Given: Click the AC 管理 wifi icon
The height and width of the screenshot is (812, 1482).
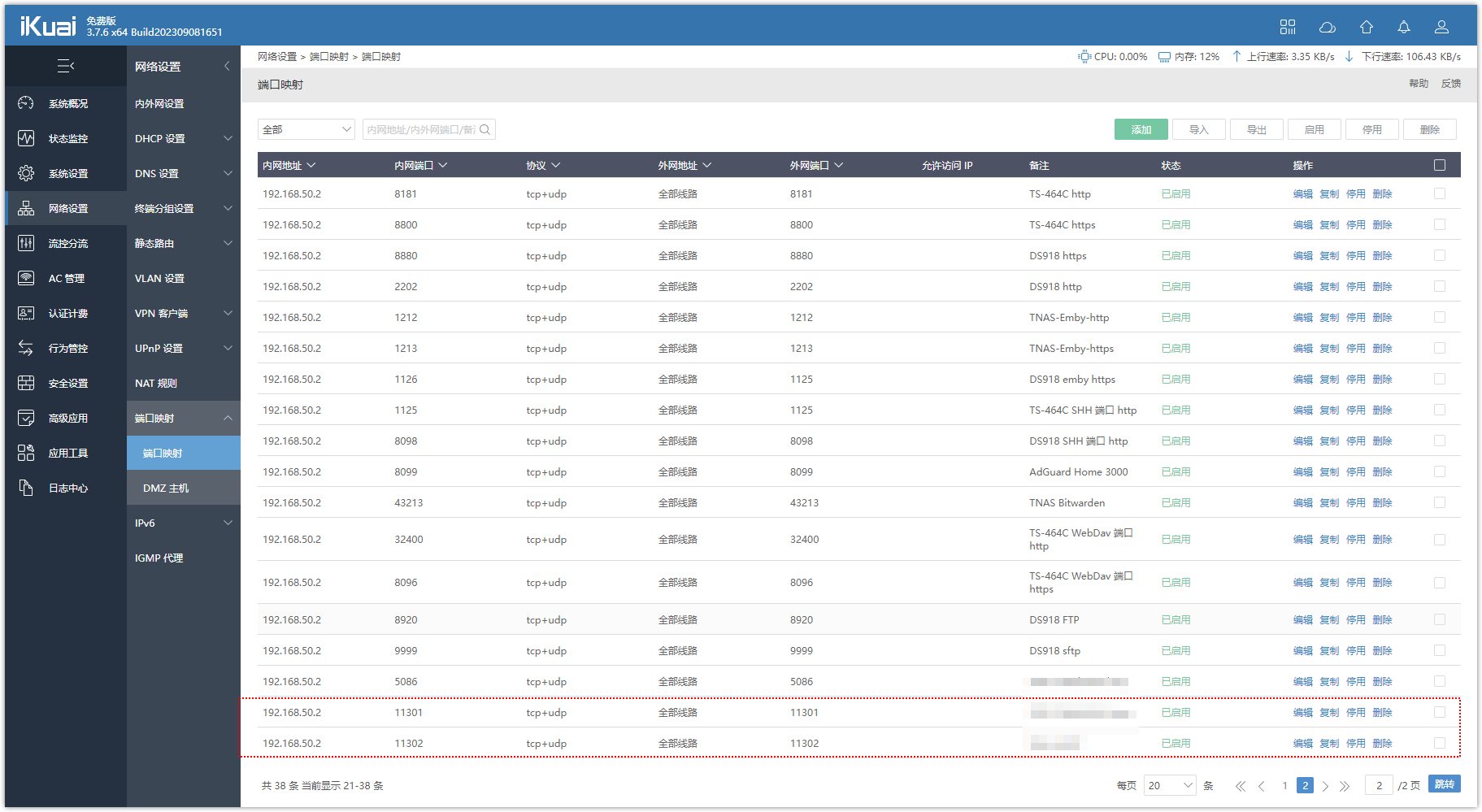Looking at the screenshot, I should coord(26,278).
